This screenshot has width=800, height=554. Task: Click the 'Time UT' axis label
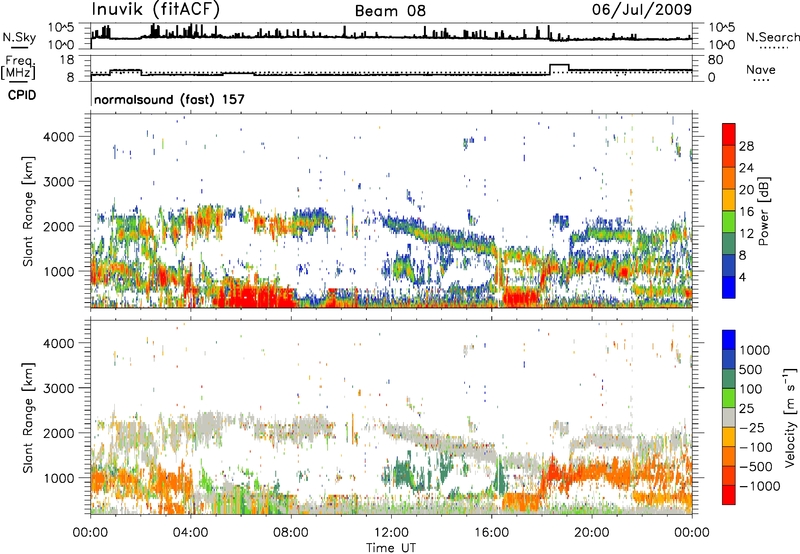pyautogui.click(x=391, y=547)
